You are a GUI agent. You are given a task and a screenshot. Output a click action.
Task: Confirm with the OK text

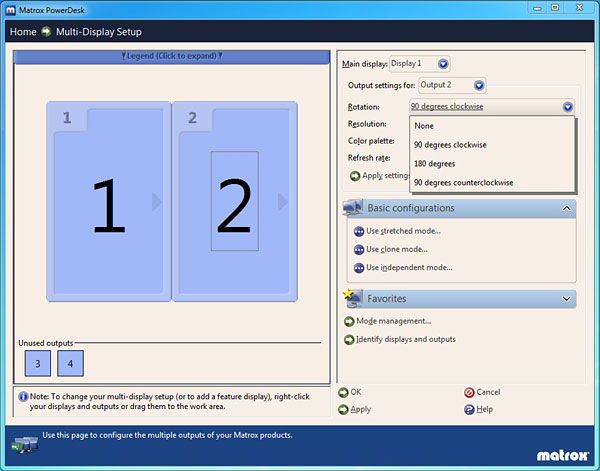tap(356, 392)
